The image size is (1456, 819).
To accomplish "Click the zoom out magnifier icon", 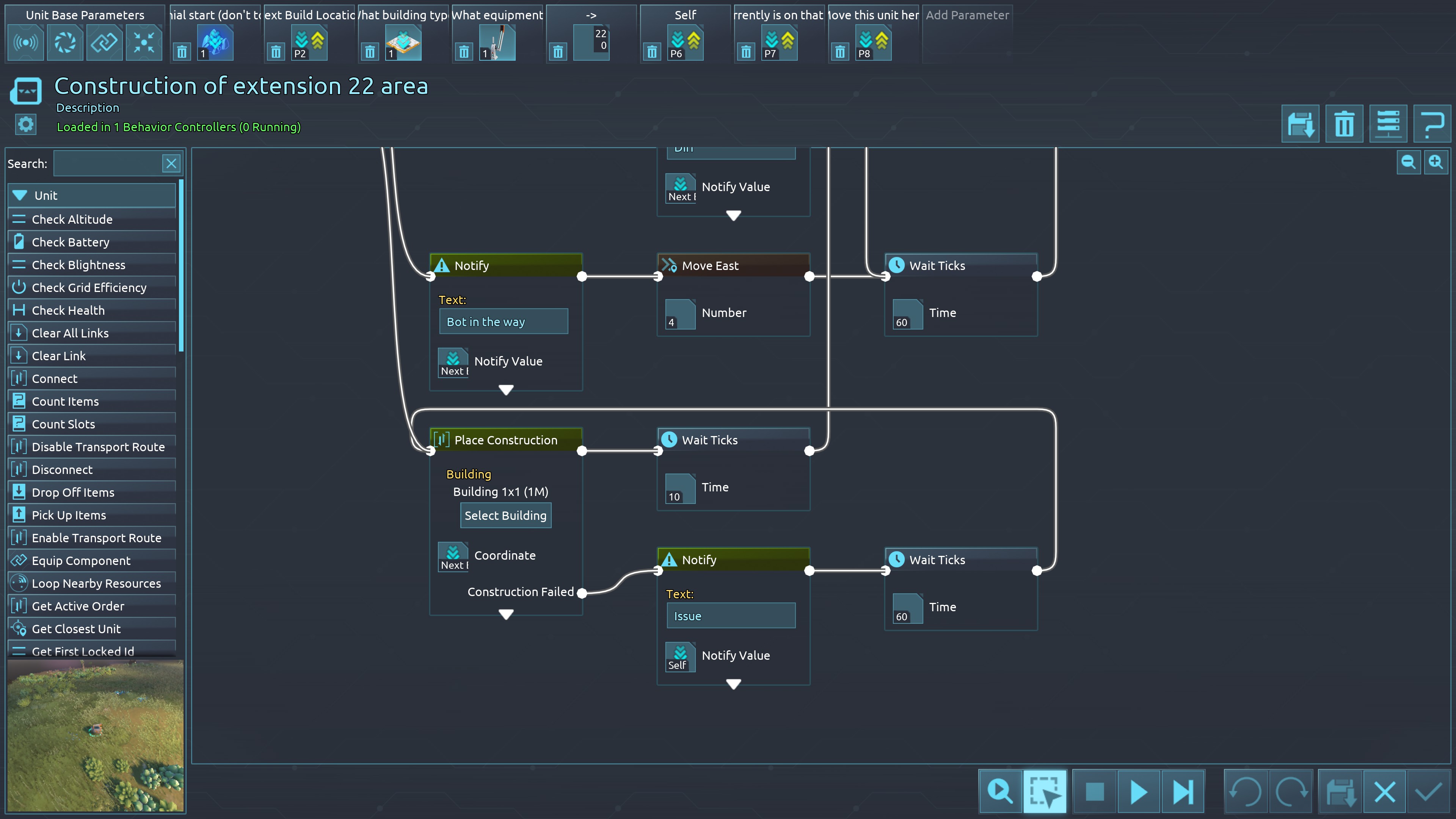I will point(1408,163).
